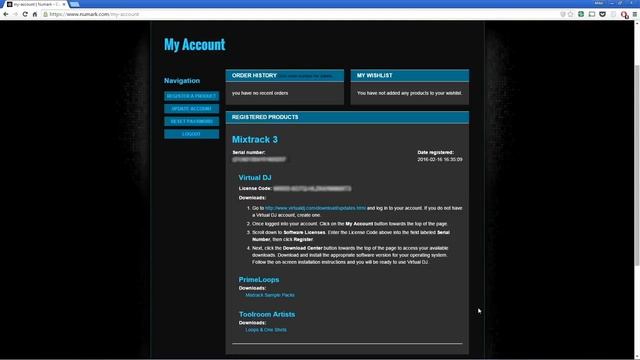The image size is (640, 360).
Task: Click the Register a Product button
Action: [191, 96]
